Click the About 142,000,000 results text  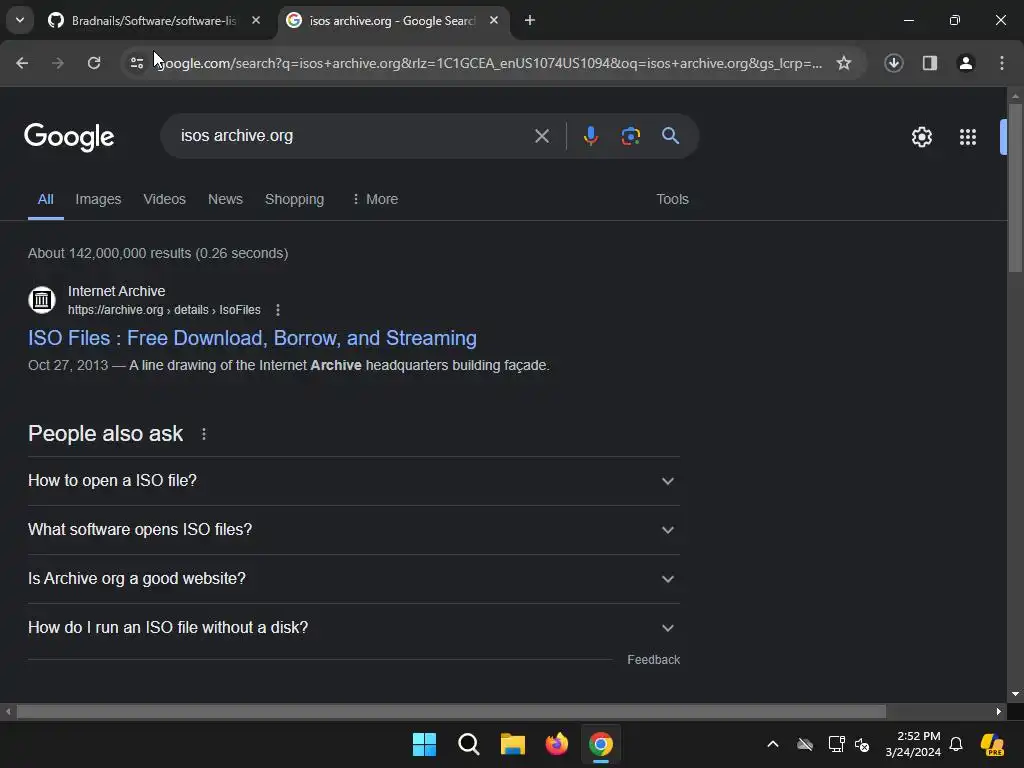[158, 253]
